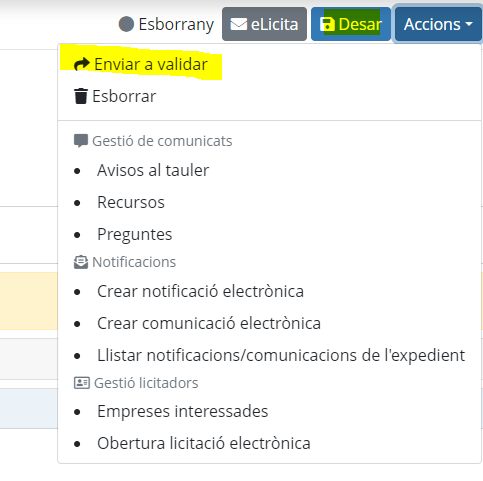The height and width of the screenshot is (481, 483).
Task: Select Obertura licitació electrònica
Action: [204, 443]
